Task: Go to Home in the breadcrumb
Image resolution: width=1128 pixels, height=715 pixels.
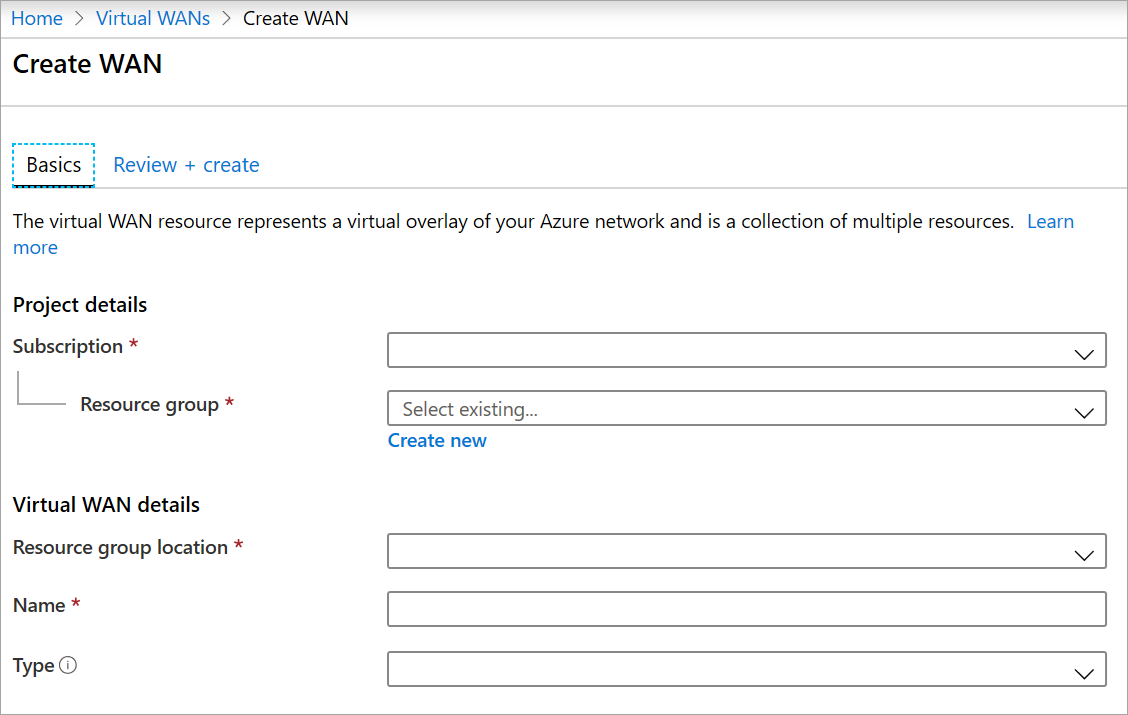Action: pyautogui.click(x=36, y=18)
